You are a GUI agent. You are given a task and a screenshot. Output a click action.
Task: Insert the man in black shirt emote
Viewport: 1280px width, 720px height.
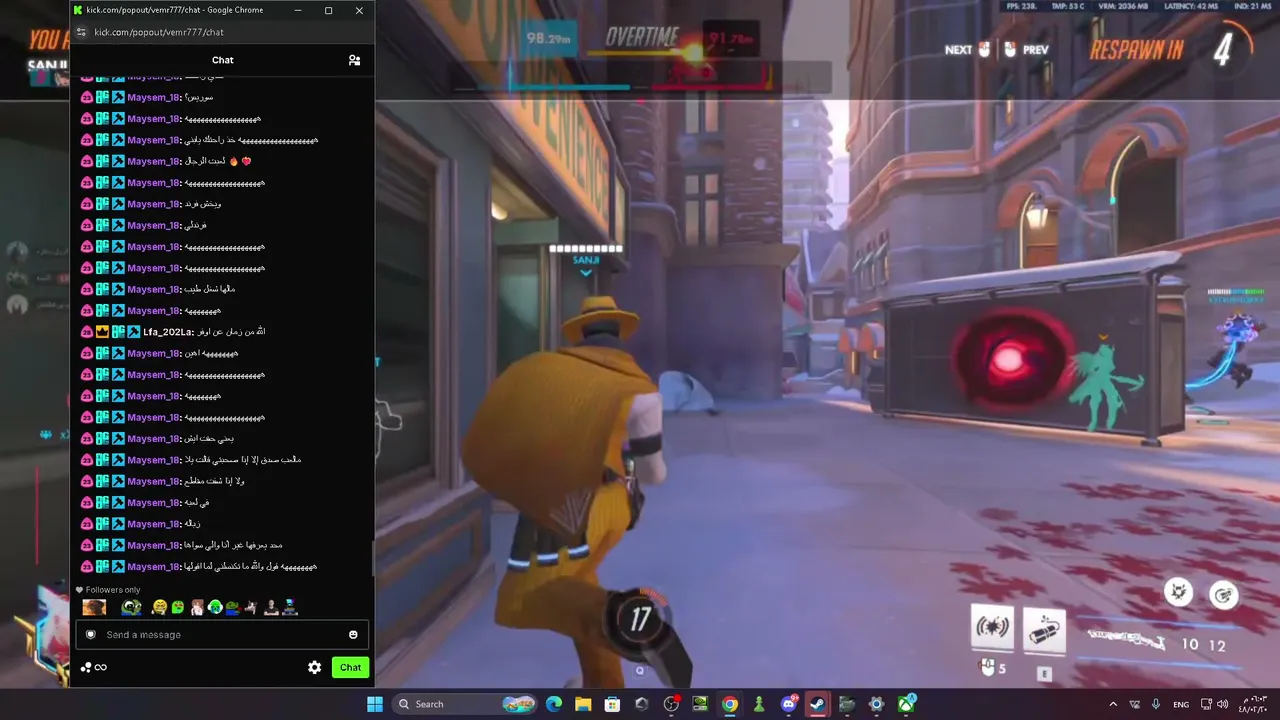[x=271, y=607]
